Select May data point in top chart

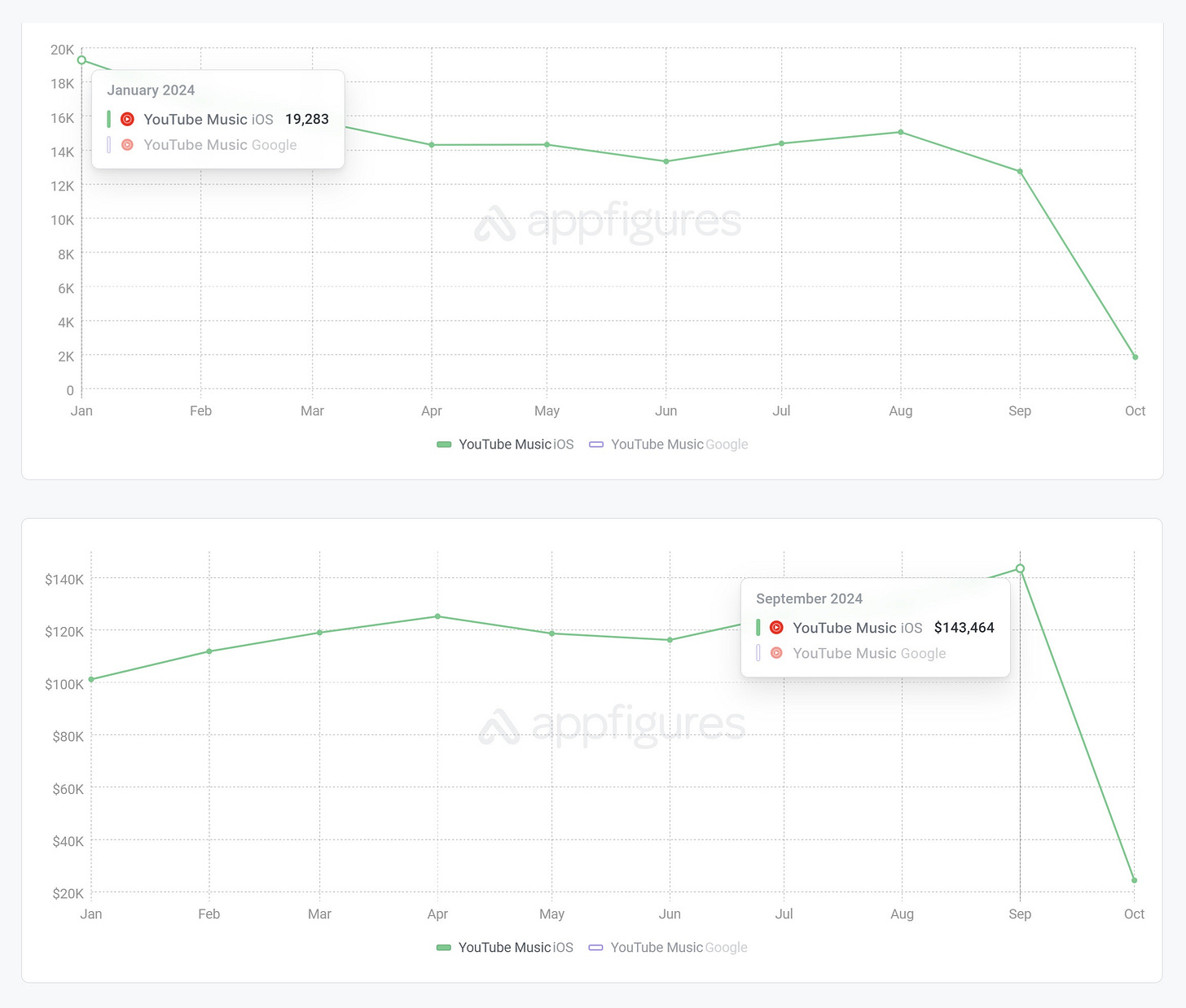click(547, 145)
